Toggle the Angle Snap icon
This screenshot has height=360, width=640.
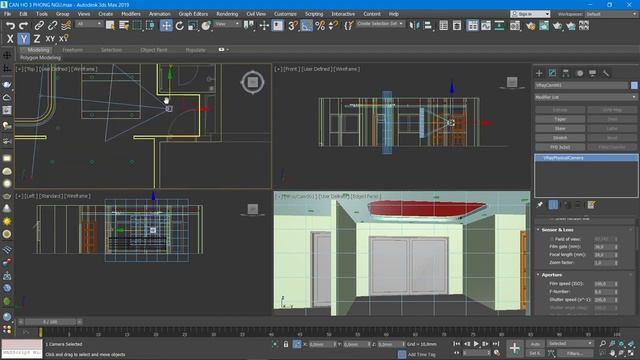point(306,26)
